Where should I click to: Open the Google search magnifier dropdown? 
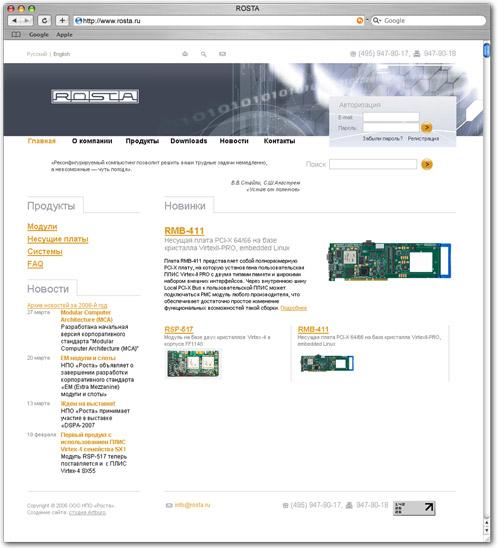click(x=376, y=21)
